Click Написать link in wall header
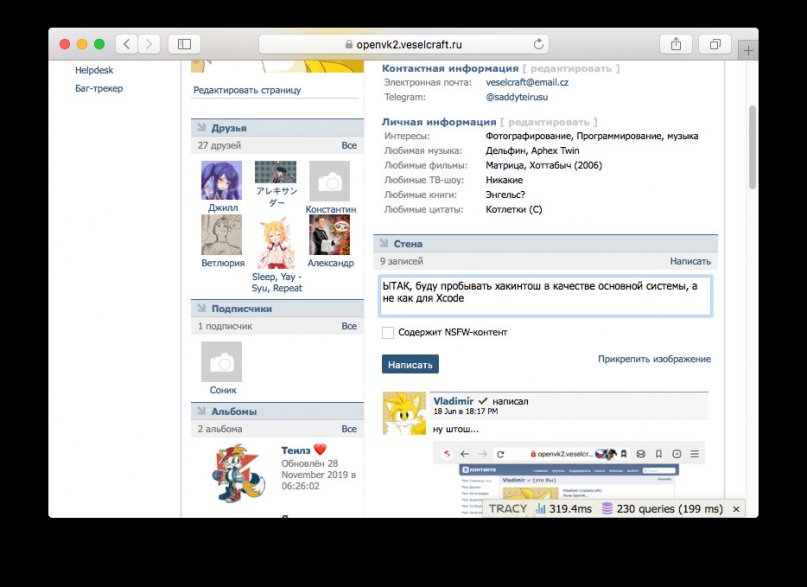 point(690,261)
